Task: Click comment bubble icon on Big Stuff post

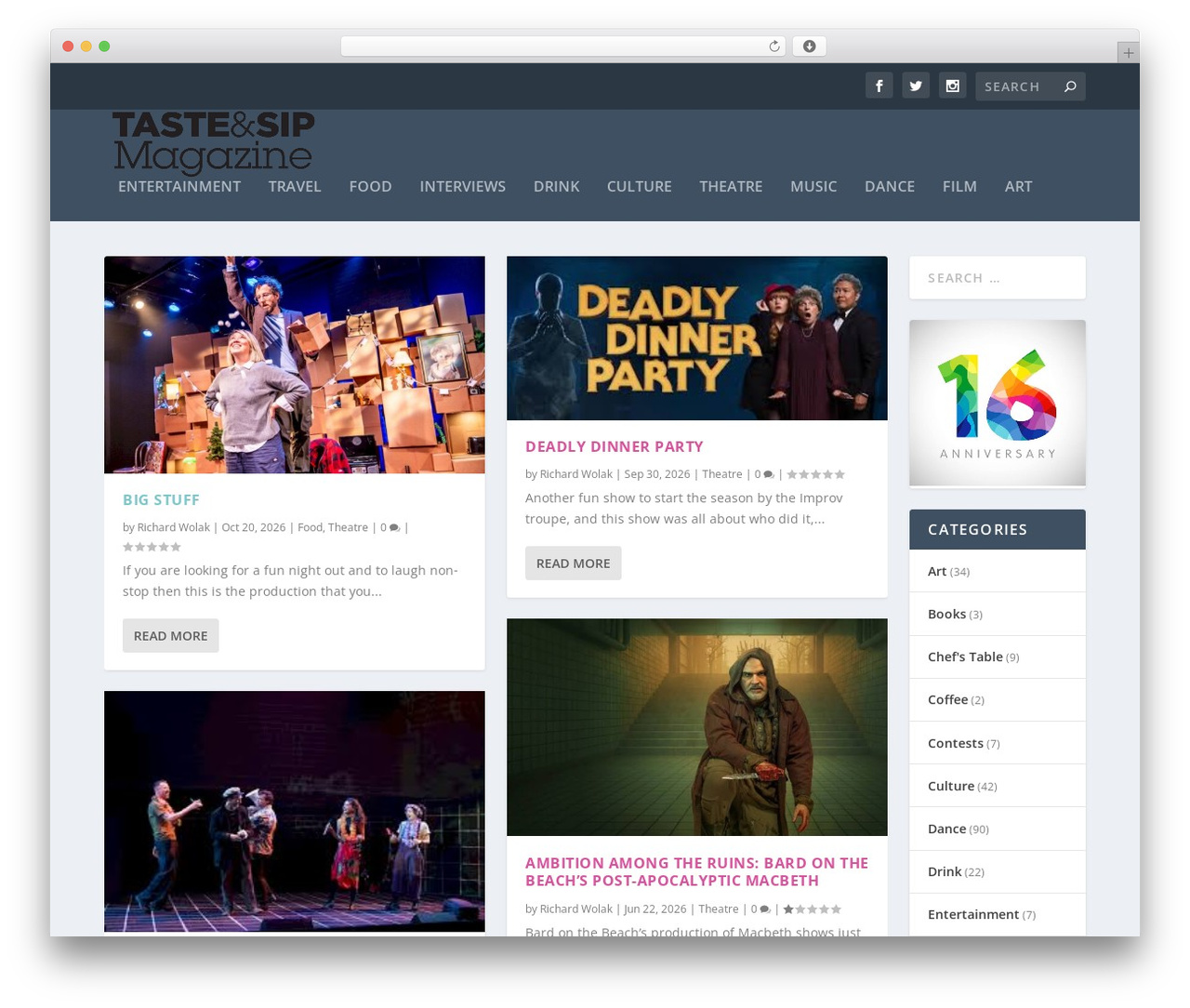Action: (394, 527)
